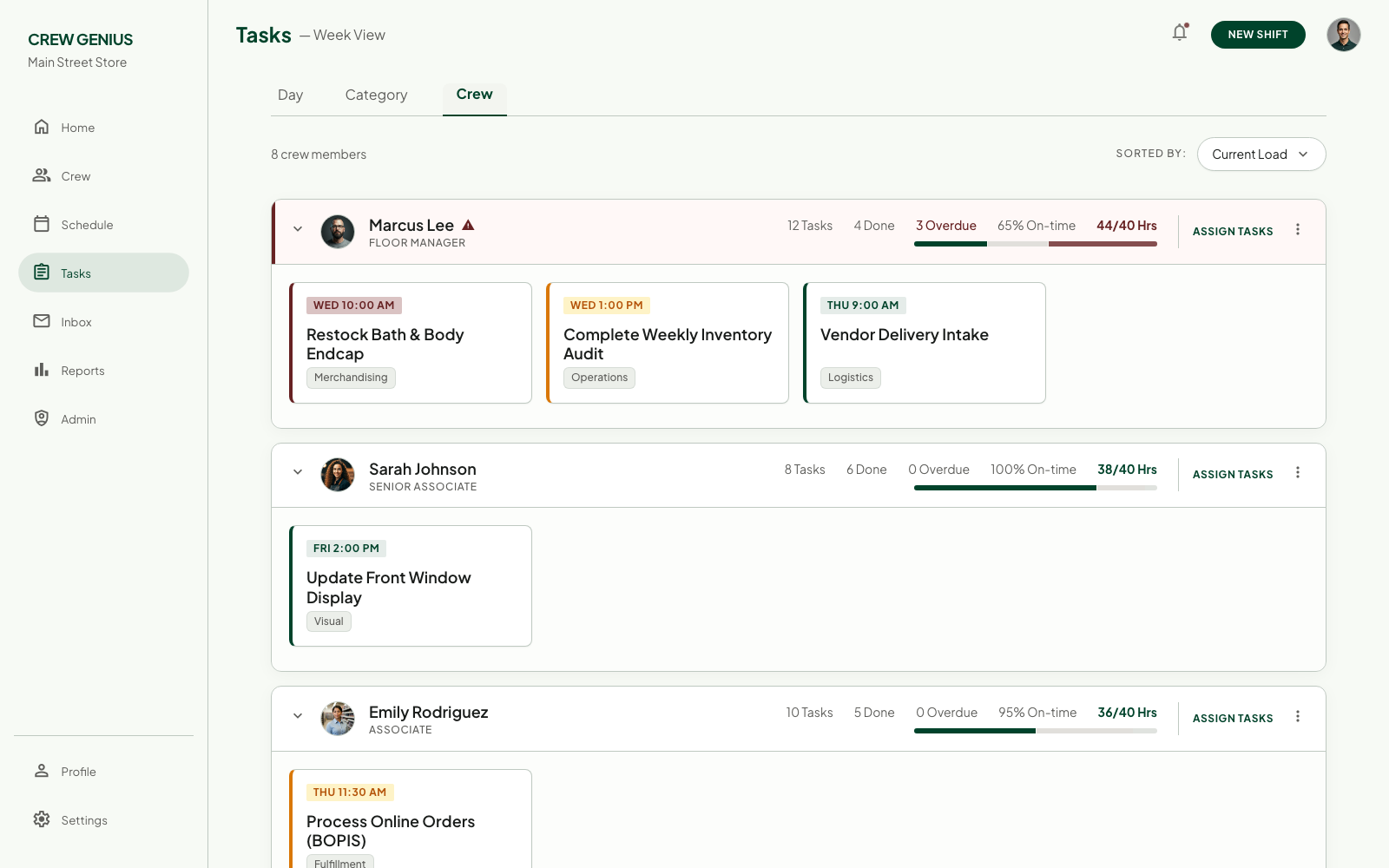The image size is (1389, 868).
Task: Click the New Shift button
Action: point(1258,35)
